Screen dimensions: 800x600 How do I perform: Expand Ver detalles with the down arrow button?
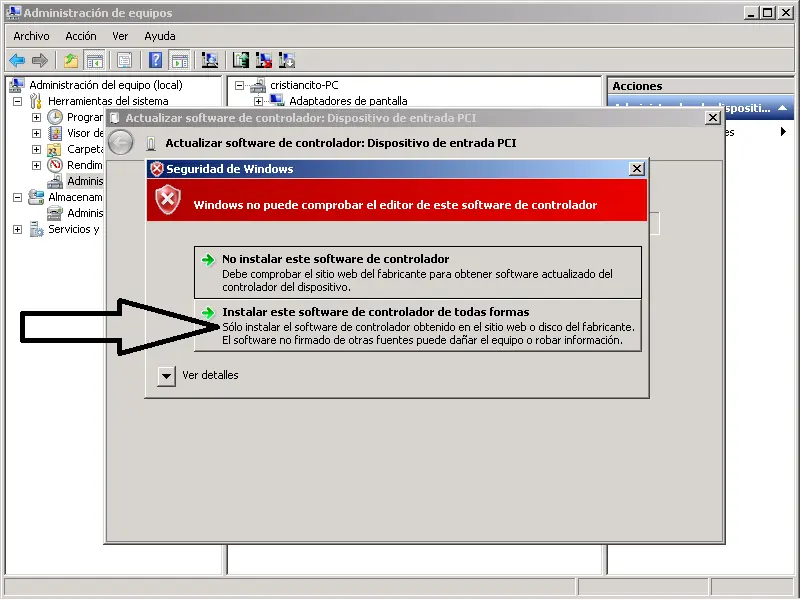coord(166,377)
